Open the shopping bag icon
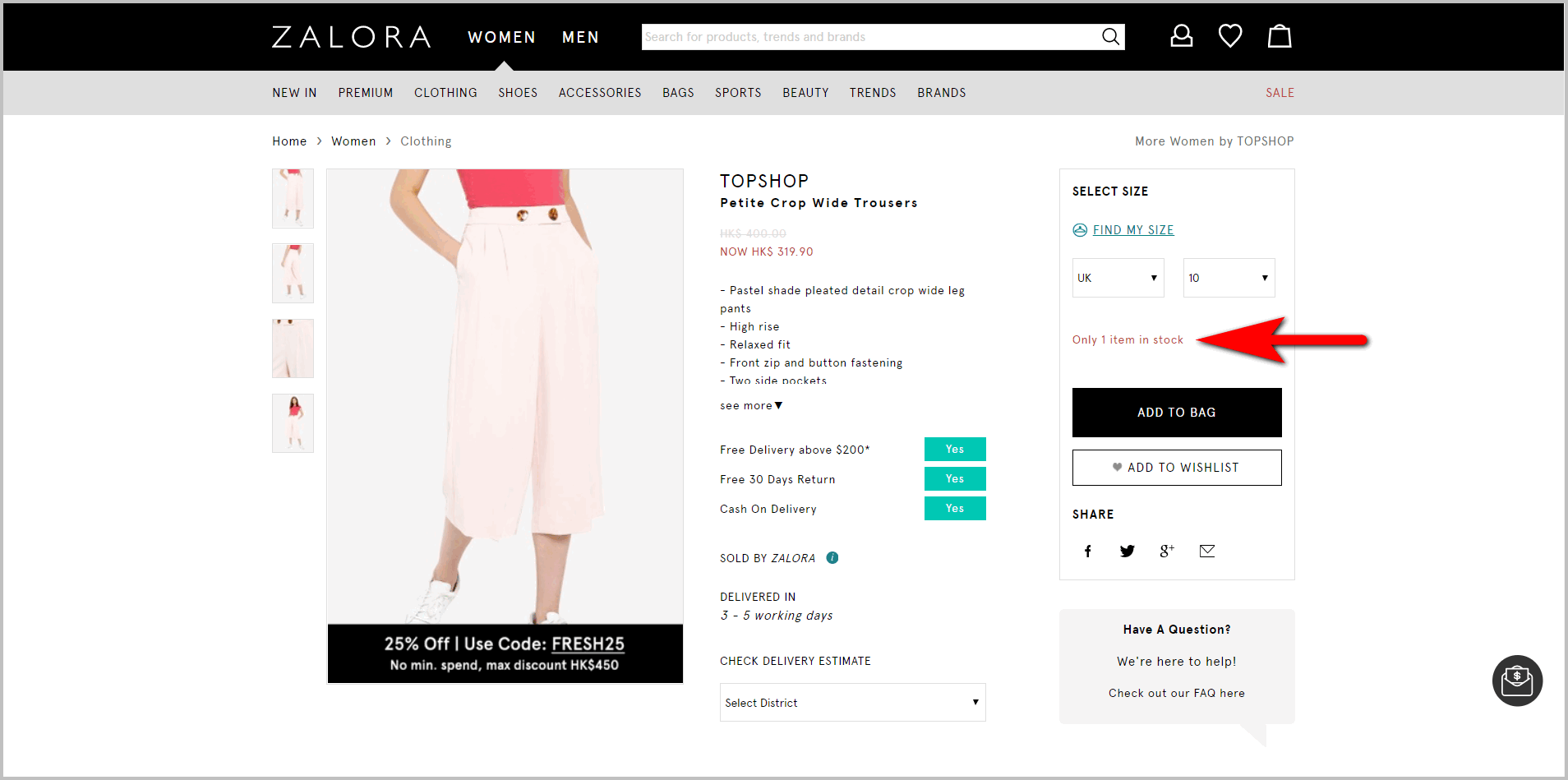This screenshot has height=780, width=1568. (x=1280, y=36)
